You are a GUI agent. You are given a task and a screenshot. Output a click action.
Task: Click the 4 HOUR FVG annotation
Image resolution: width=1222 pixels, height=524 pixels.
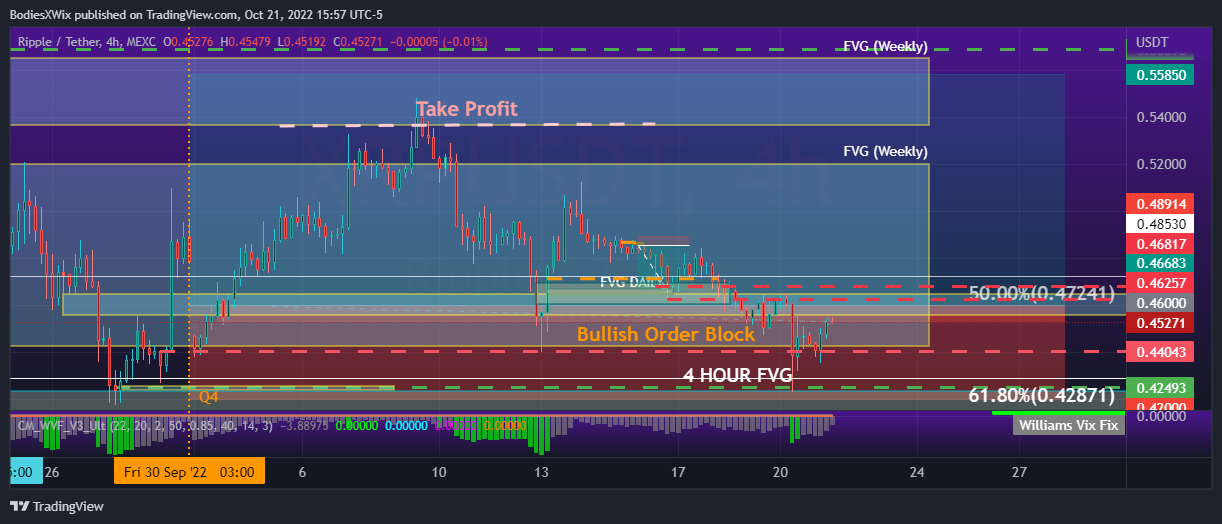coord(738,376)
